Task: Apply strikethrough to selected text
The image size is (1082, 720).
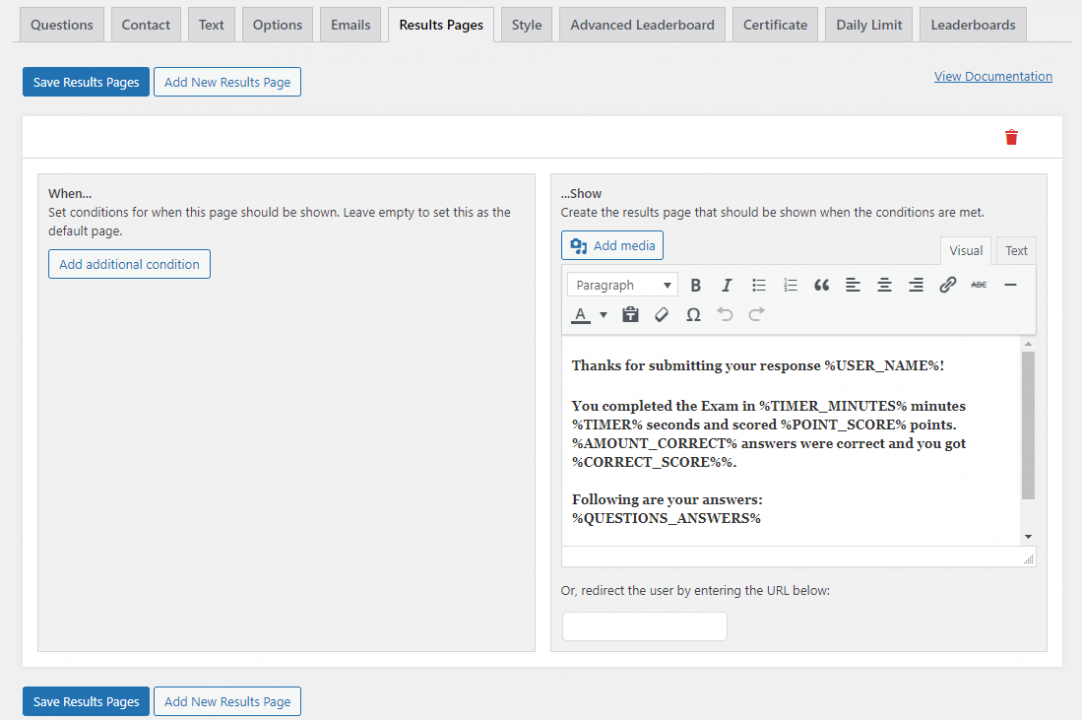Action: [x=979, y=284]
